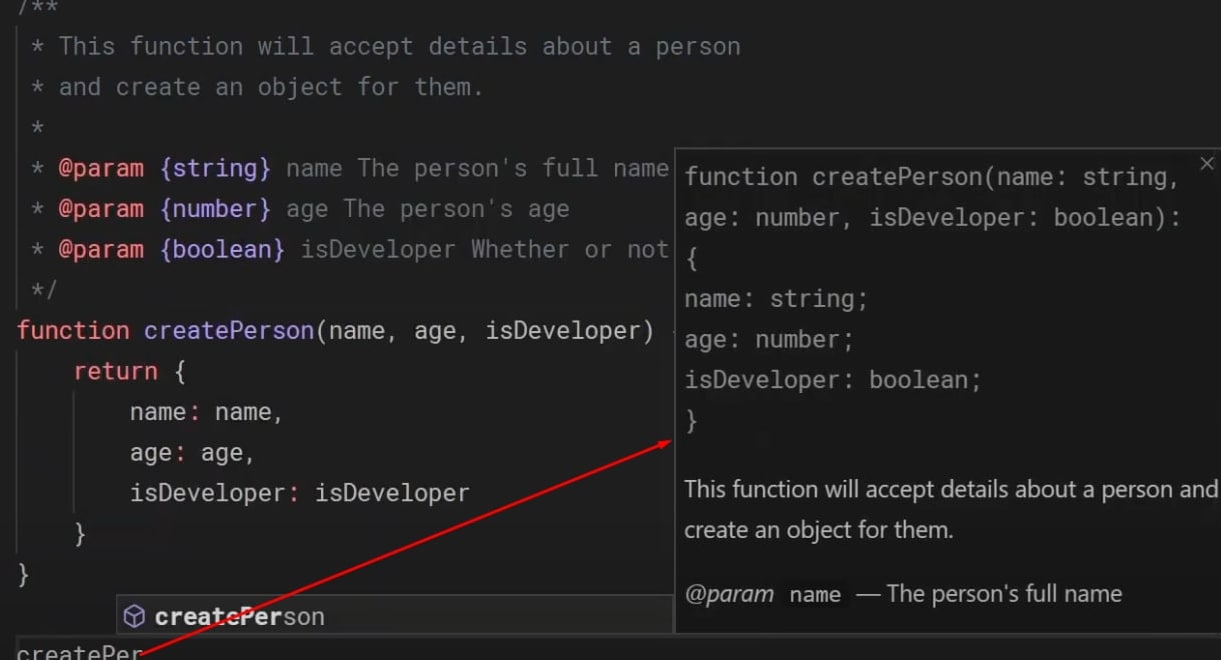Place cursor on the return keyword
The image size is (1221, 660).
[115, 372]
